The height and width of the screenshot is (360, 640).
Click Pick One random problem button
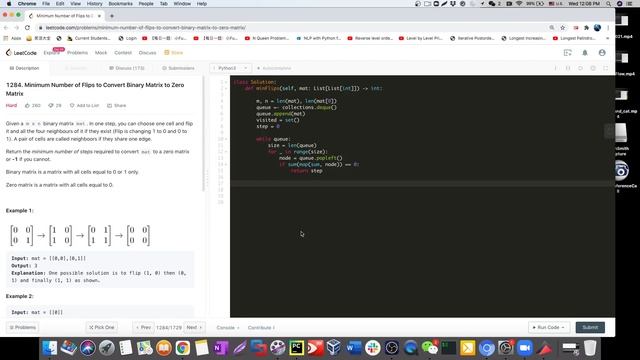tap(102, 327)
